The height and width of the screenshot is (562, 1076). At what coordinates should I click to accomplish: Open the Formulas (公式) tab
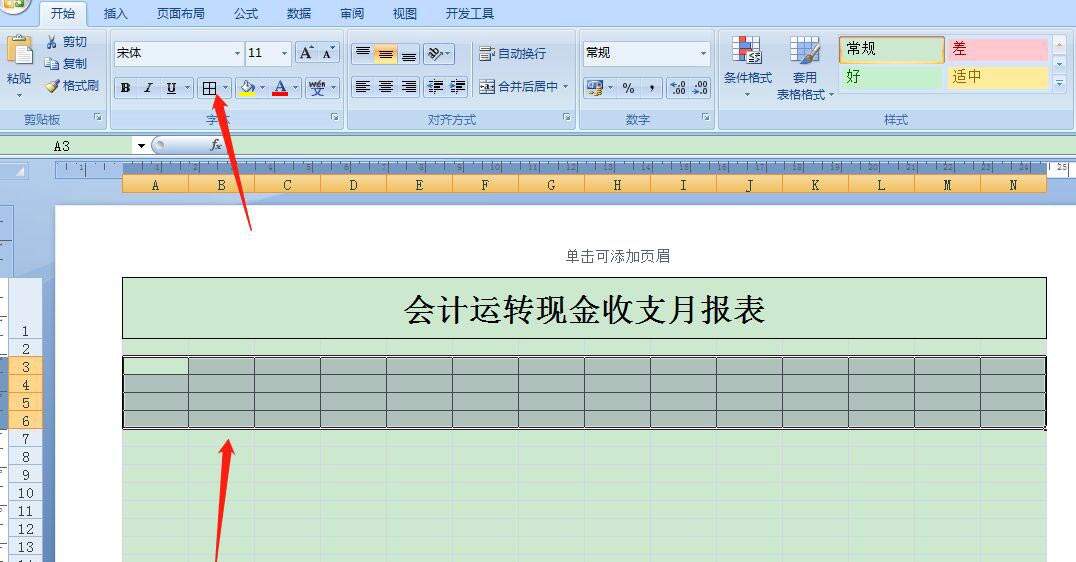(245, 13)
